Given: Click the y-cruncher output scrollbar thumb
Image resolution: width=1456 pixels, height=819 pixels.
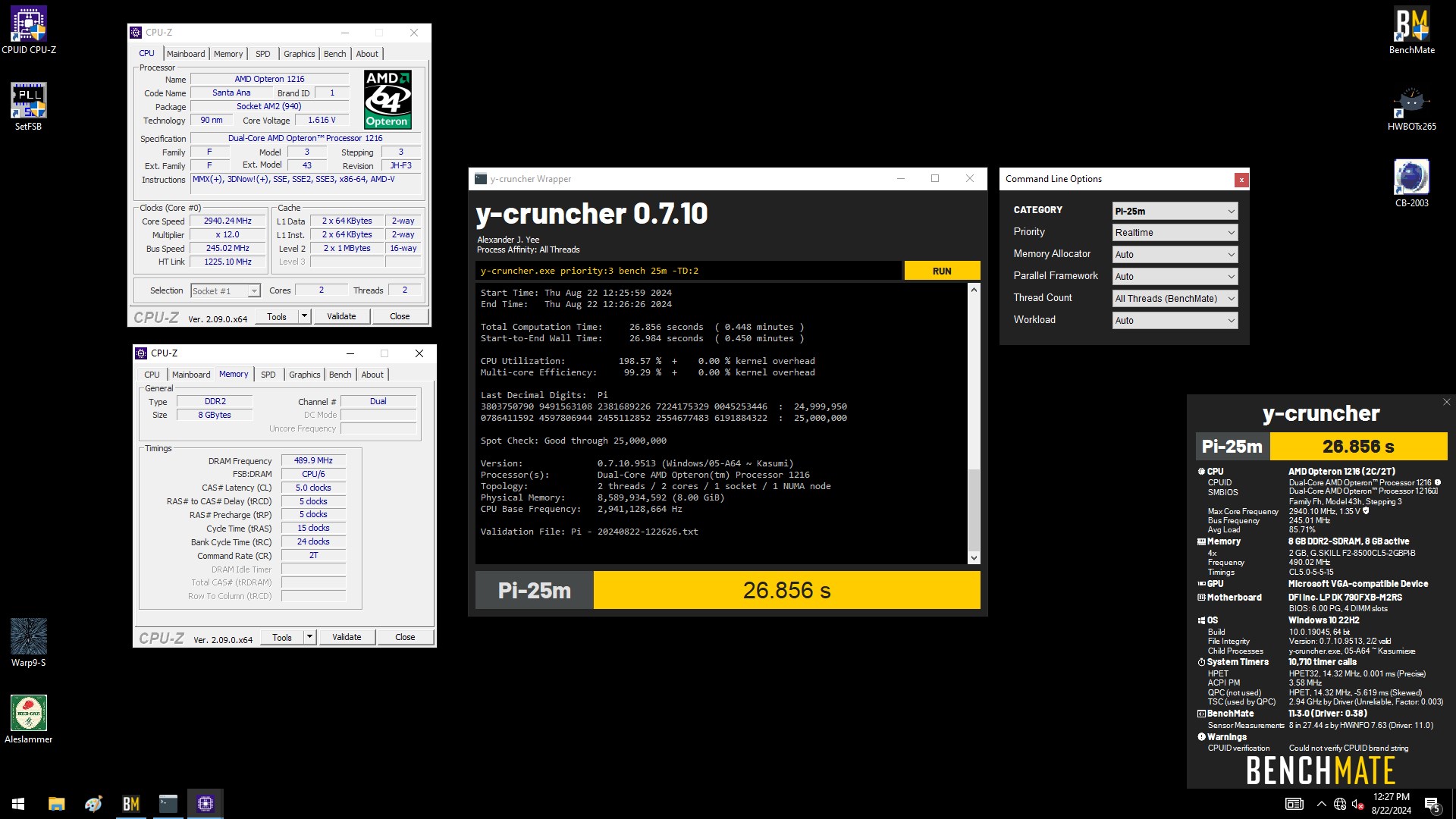Looking at the screenshot, I should coord(974,510).
